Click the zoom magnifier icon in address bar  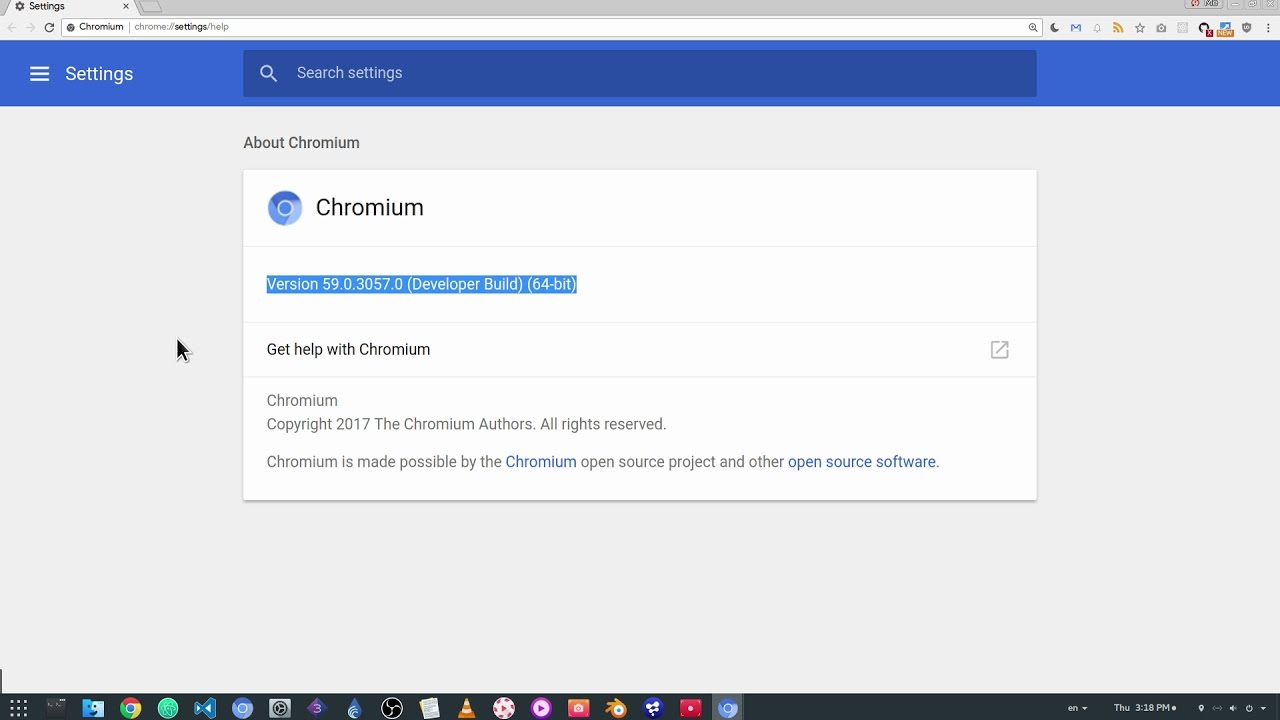[1033, 27]
